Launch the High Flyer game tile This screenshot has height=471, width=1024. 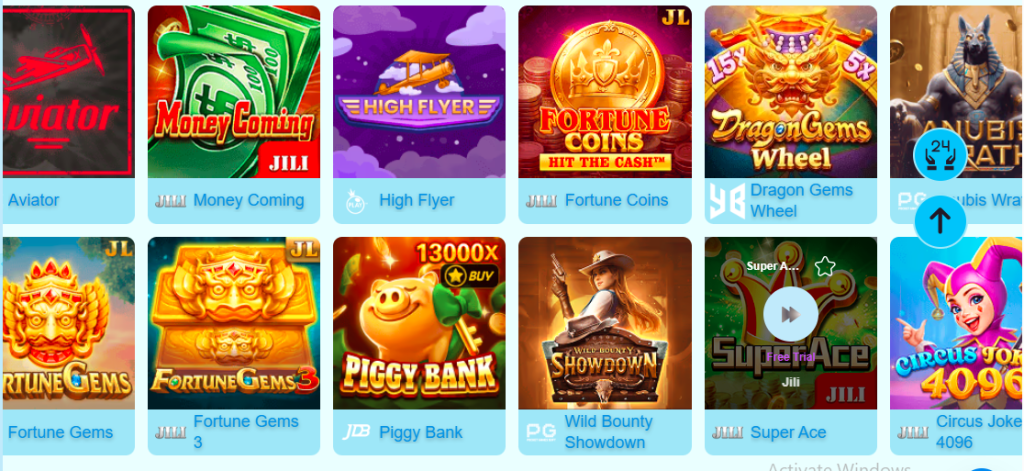click(419, 91)
